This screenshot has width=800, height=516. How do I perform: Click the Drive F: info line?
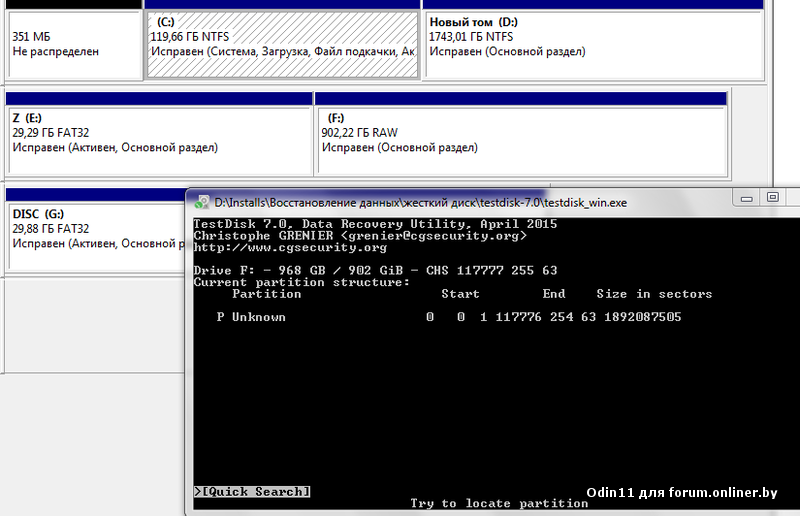click(x=375, y=271)
